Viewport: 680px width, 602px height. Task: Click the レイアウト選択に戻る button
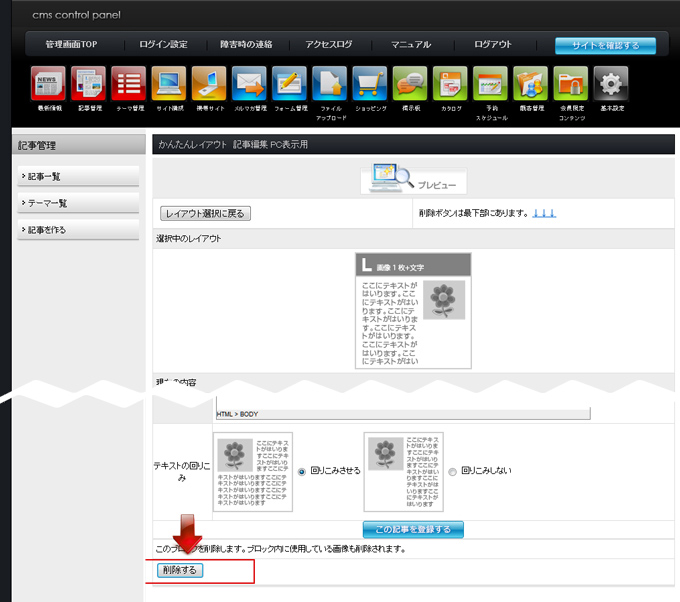pos(204,213)
